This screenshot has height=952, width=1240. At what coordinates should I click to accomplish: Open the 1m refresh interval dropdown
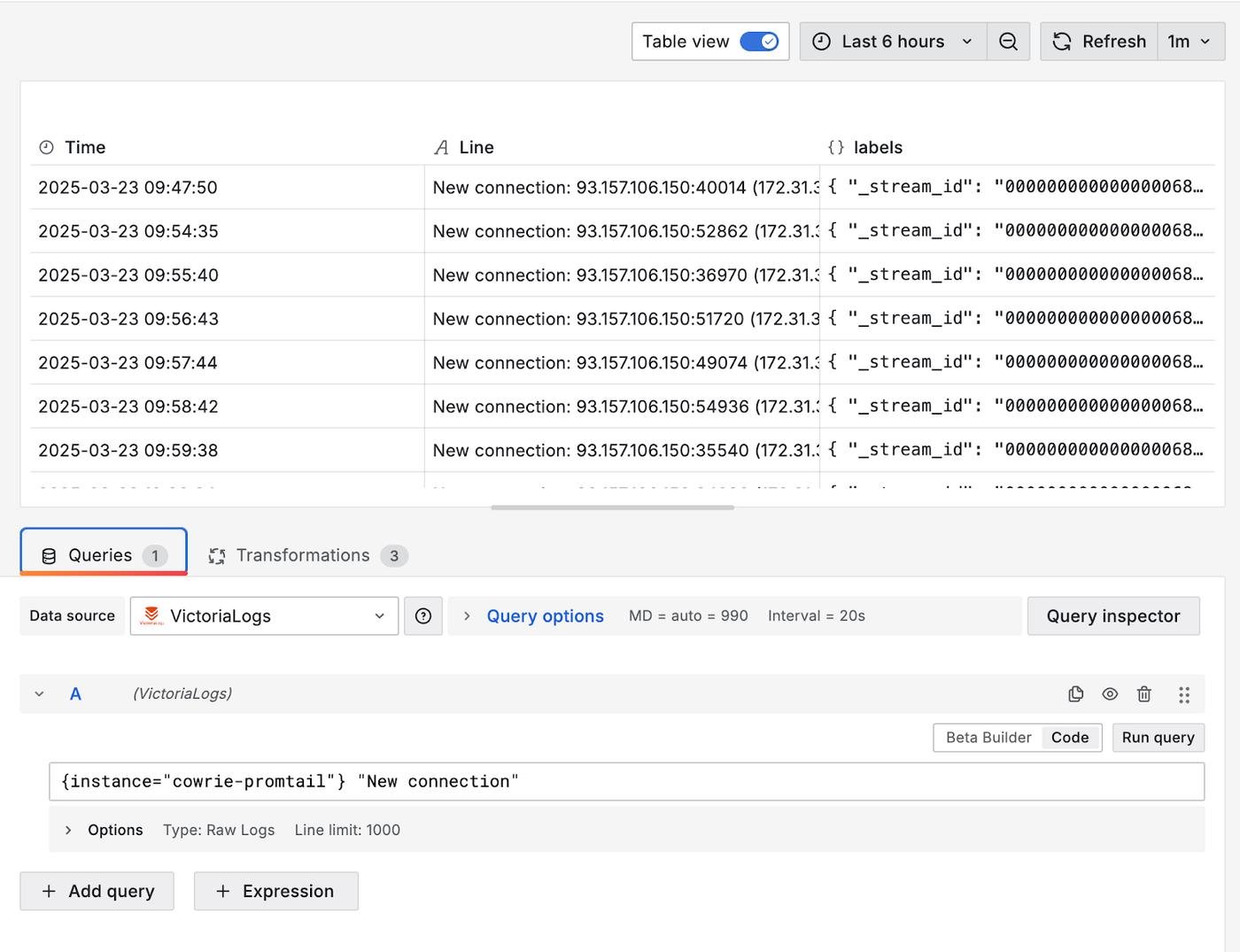coord(1190,42)
